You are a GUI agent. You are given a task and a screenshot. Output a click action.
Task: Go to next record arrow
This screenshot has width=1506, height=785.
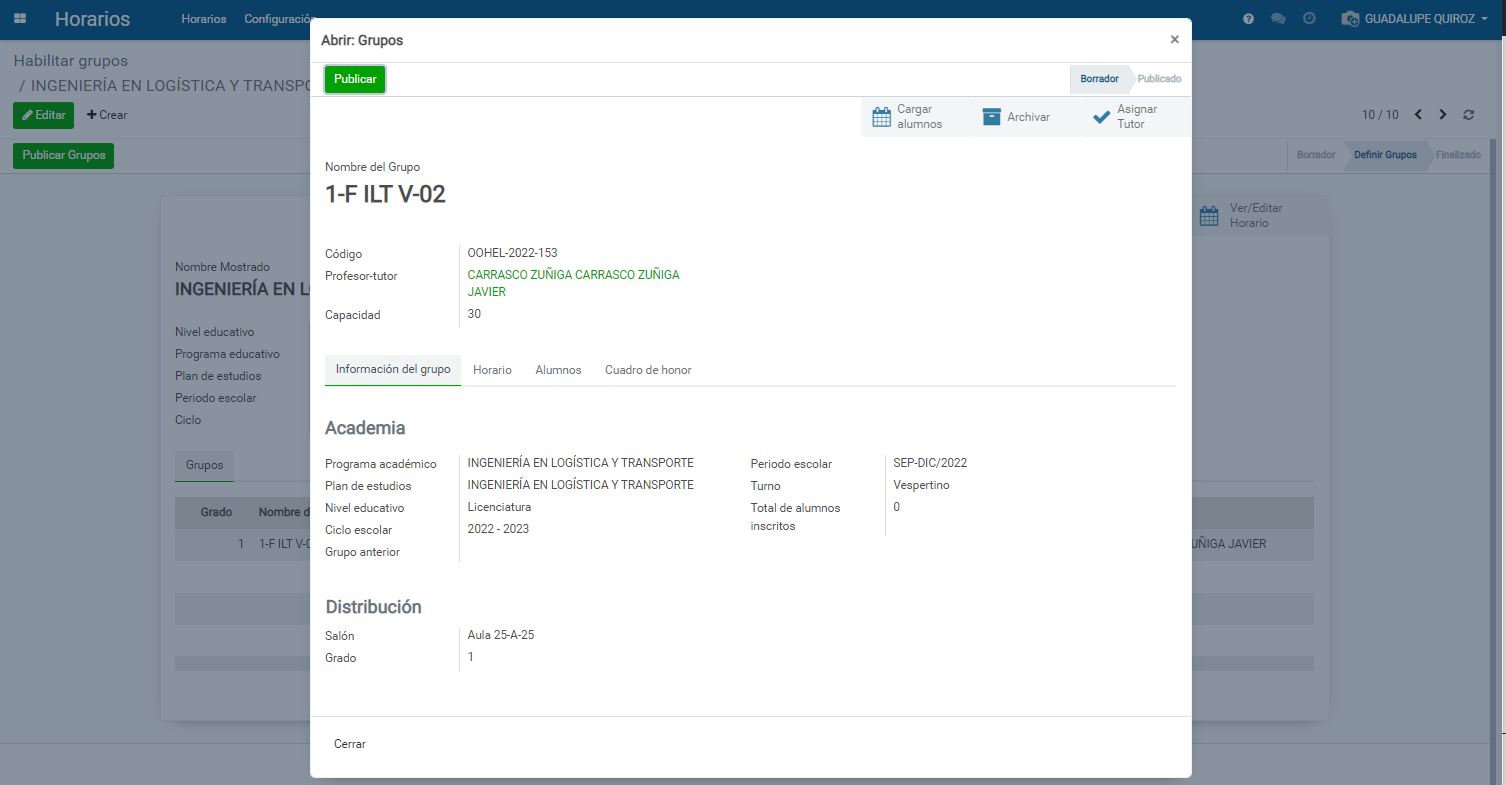pyautogui.click(x=1442, y=115)
